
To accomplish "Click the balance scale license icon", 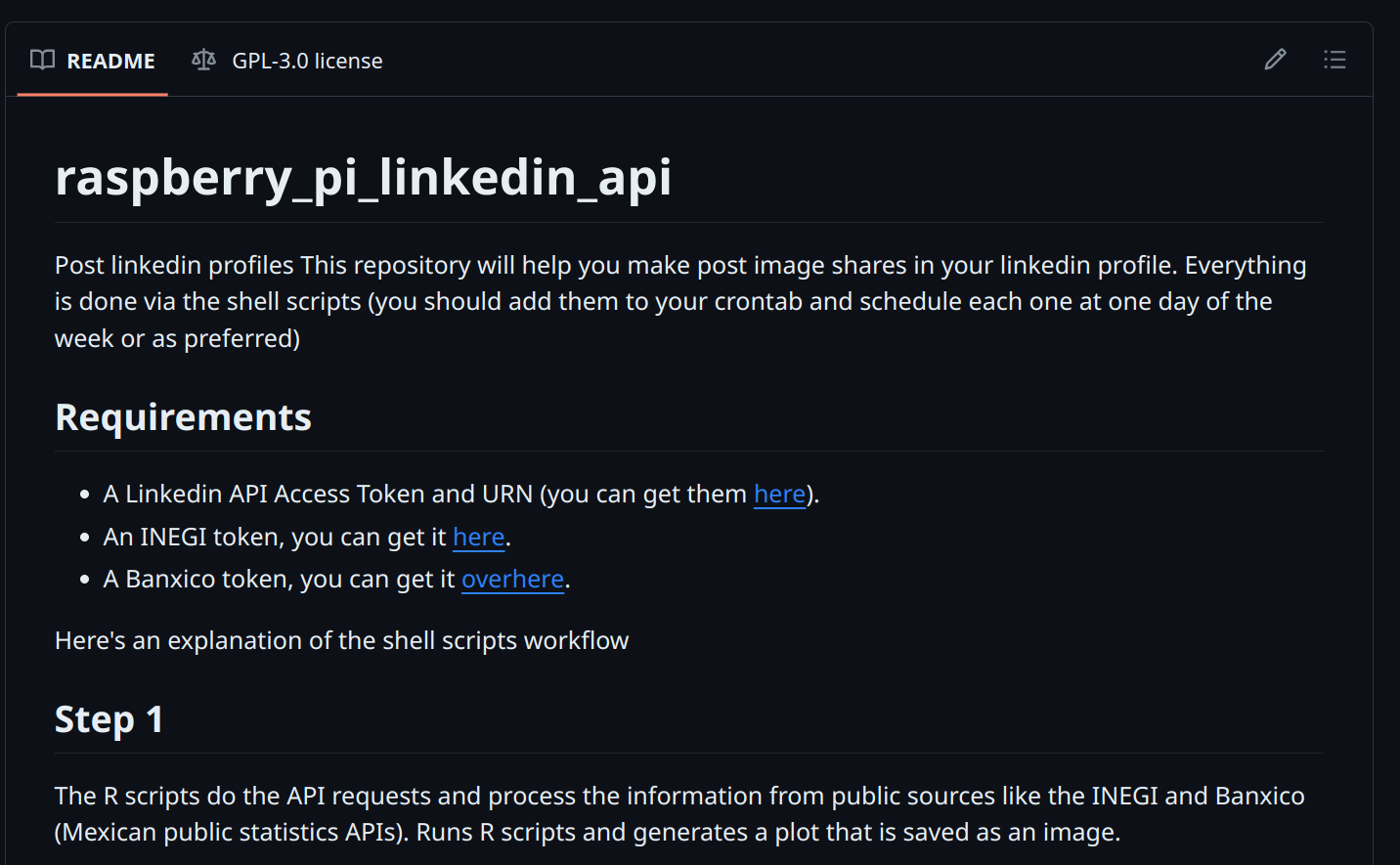I will (x=203, y=60).
